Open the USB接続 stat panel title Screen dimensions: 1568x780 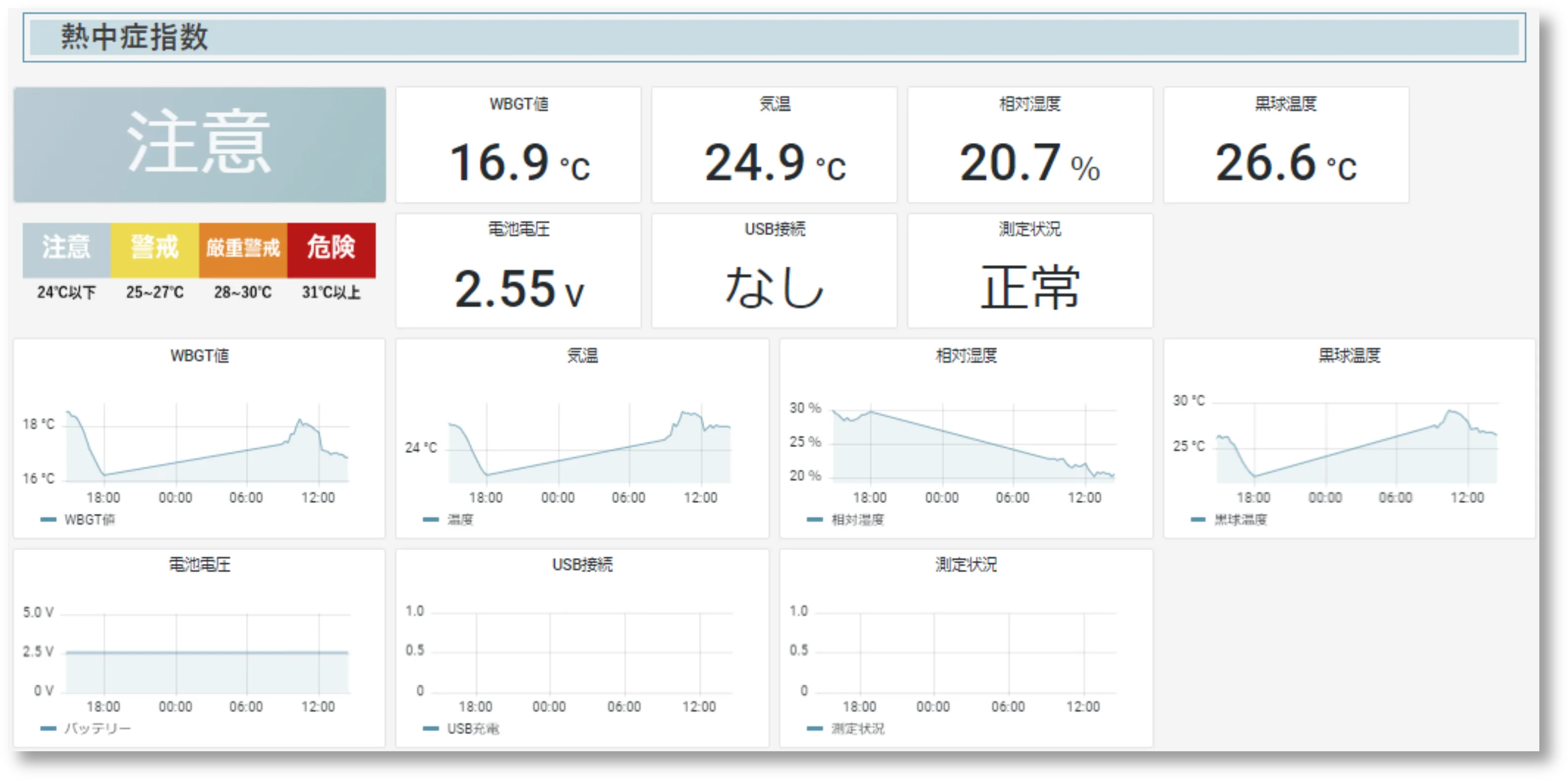(x=774, y=229)
